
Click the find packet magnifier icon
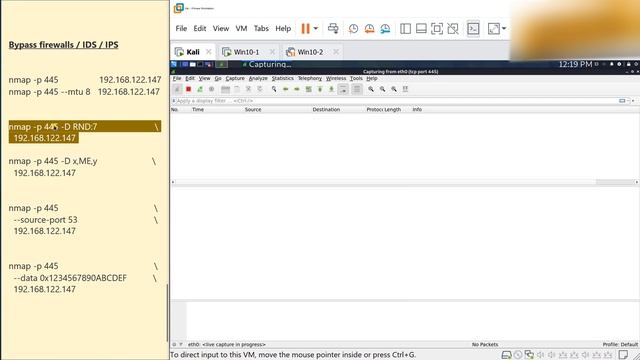tap(274, 89)
